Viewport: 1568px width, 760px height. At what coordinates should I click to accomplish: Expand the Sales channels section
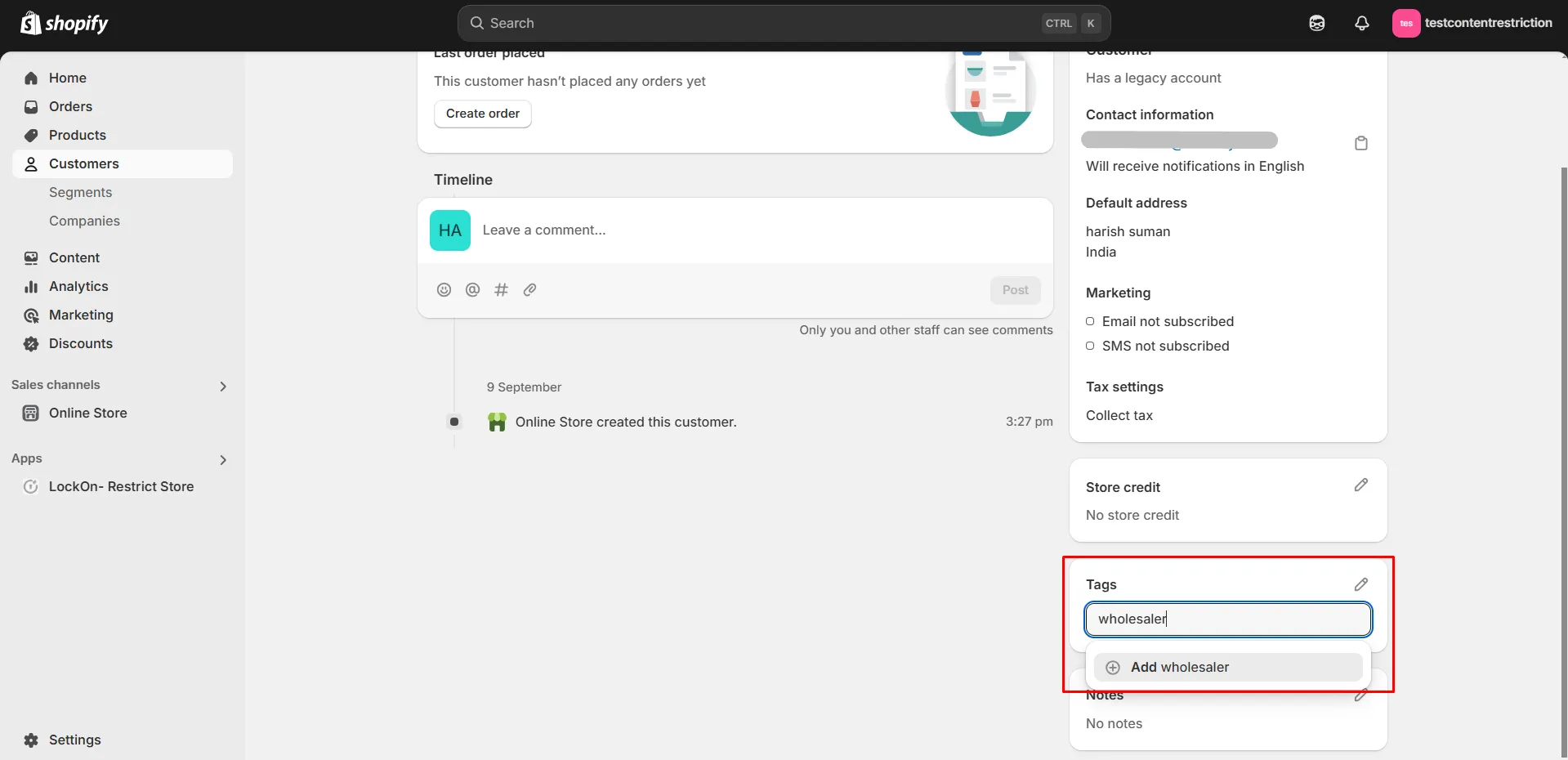(x=223, y=386)
